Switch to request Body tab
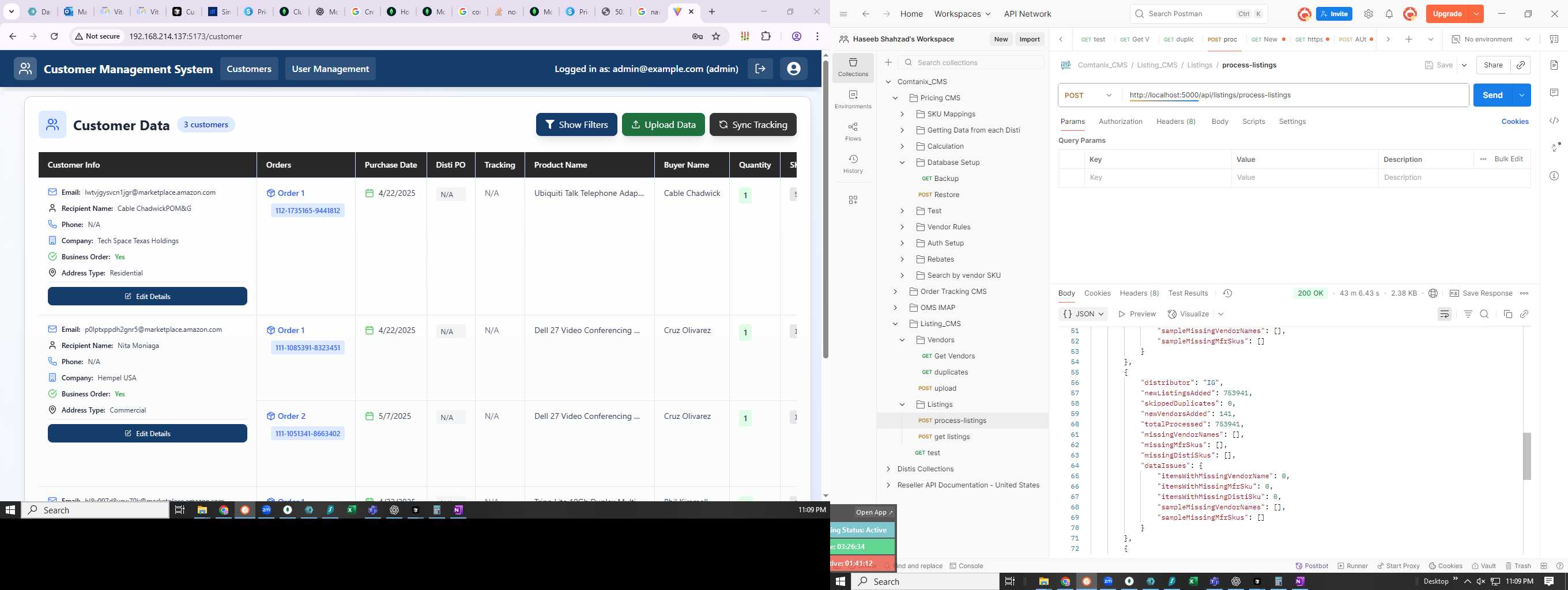Viewport: 1568px width, 590px height. coord(1219,122)
